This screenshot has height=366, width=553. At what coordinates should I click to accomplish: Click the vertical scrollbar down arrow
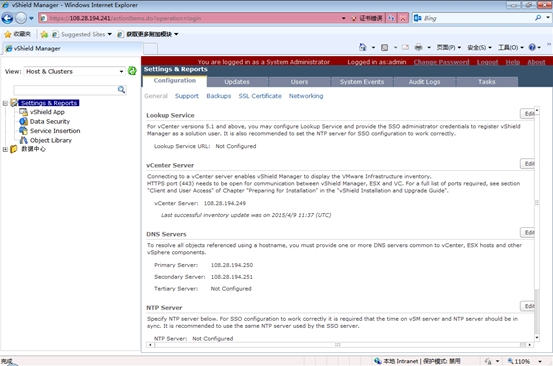click(537, 338)
